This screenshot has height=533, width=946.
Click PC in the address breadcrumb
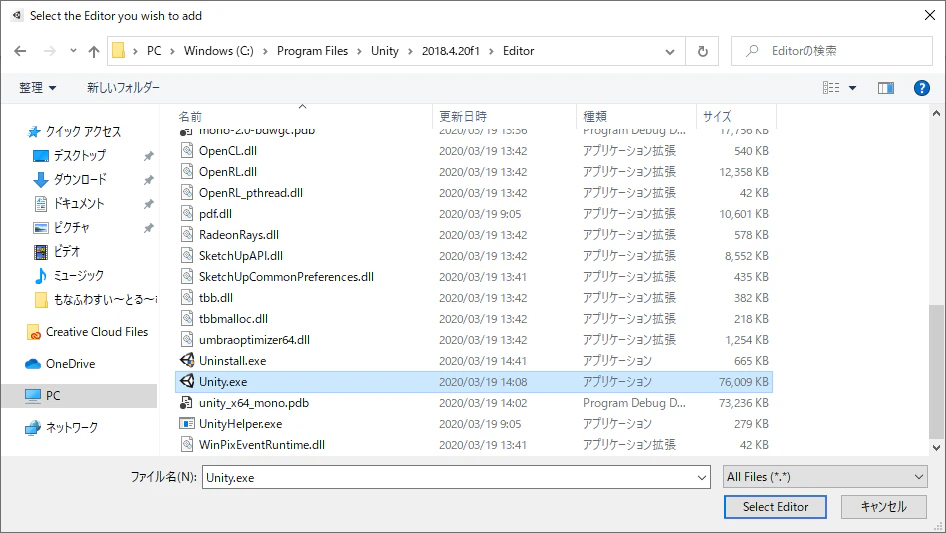pyautogui.click(x=154, y=51)
